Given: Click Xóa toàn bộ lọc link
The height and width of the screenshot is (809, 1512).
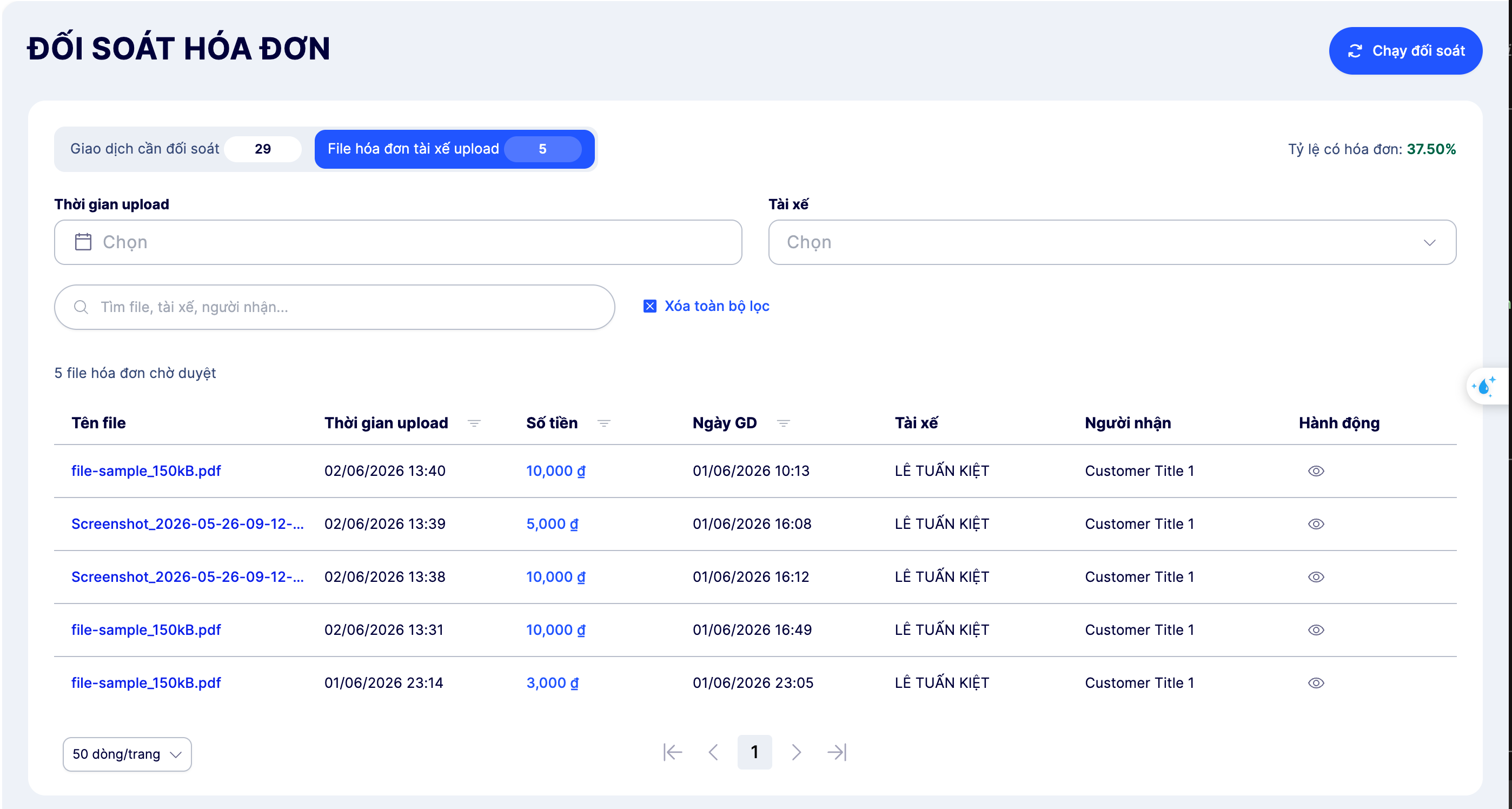Looking at the screenshot, I should [716, 307].
